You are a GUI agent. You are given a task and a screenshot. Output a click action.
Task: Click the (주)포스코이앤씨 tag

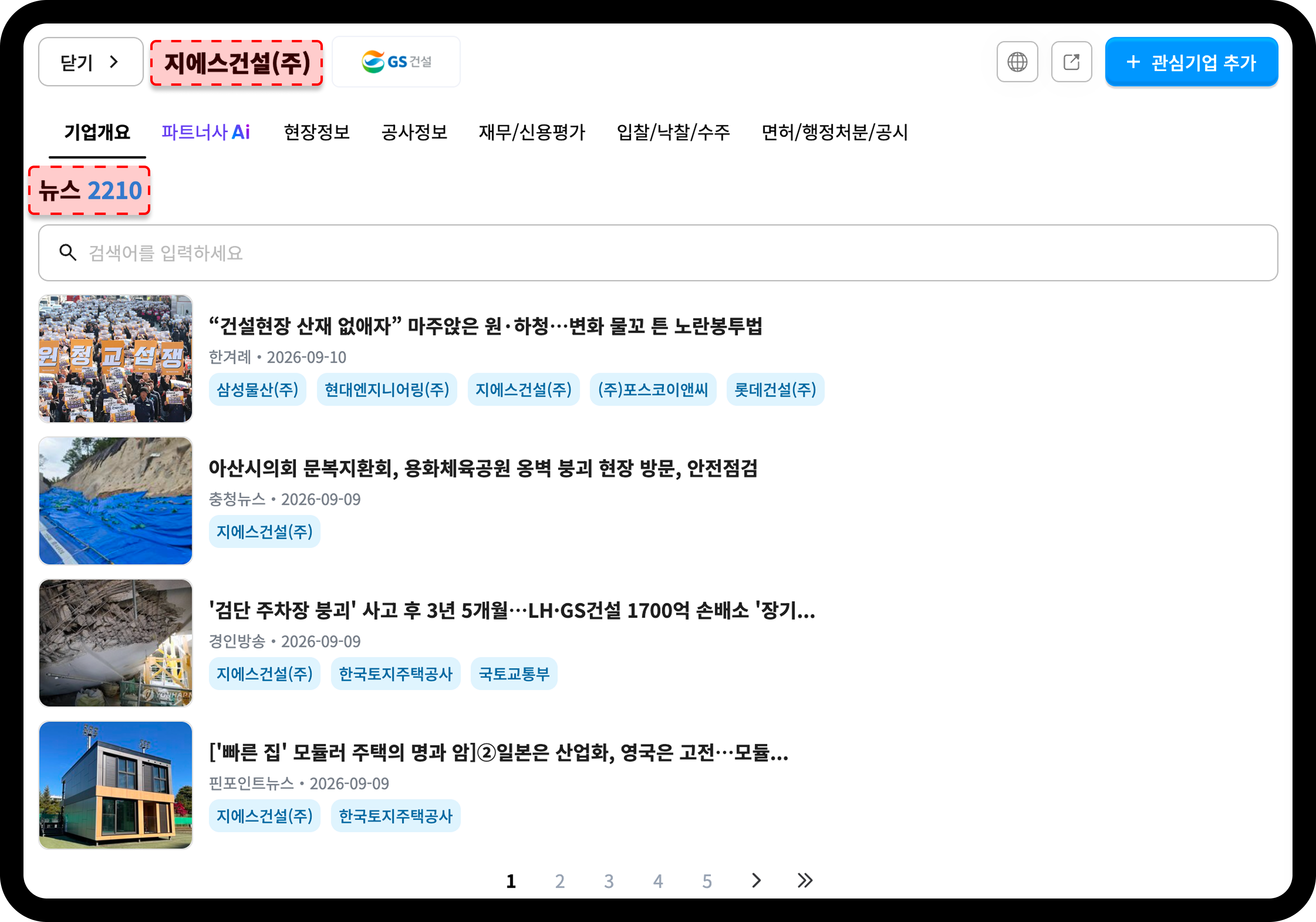(653, 389)
